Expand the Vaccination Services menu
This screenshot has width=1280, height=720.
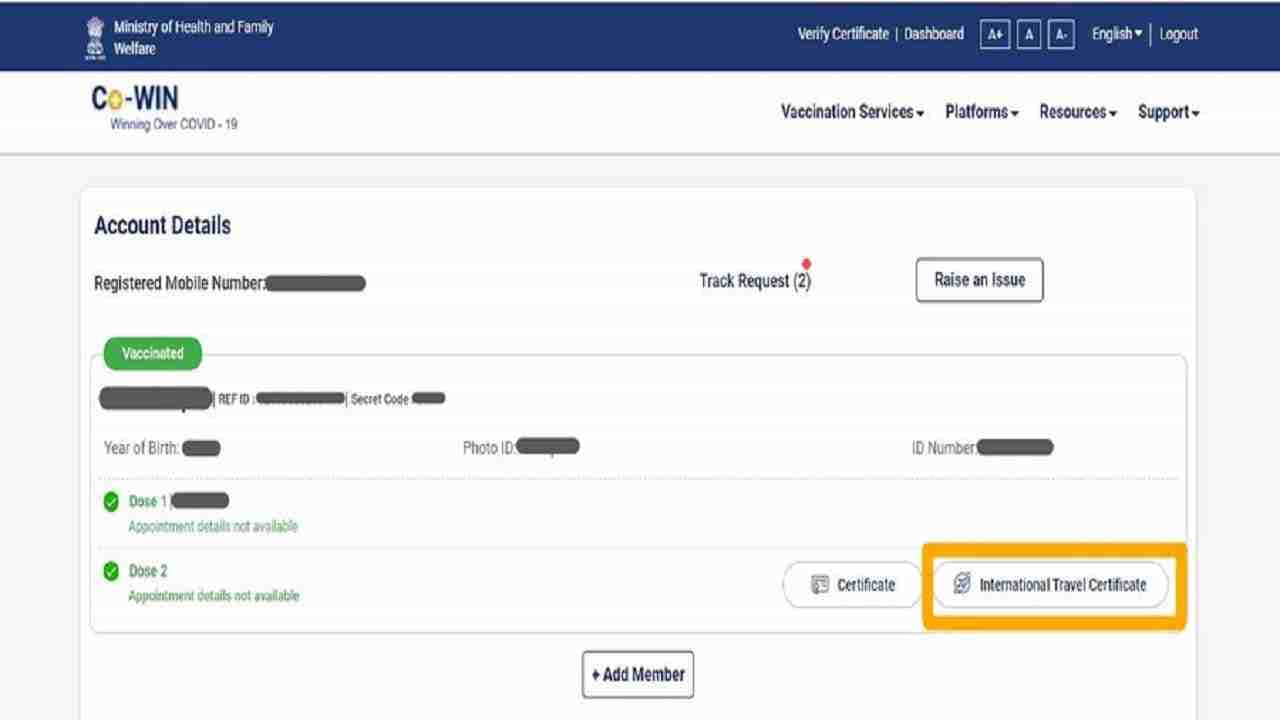[x=852, y=112]
